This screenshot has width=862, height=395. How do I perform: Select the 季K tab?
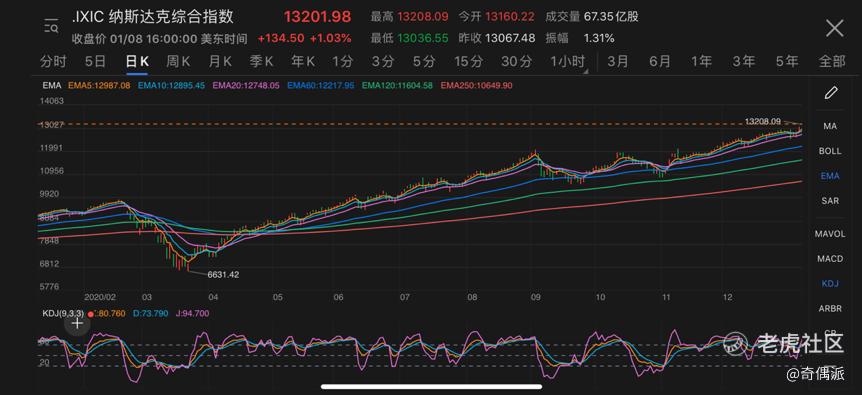coord(261,62)
